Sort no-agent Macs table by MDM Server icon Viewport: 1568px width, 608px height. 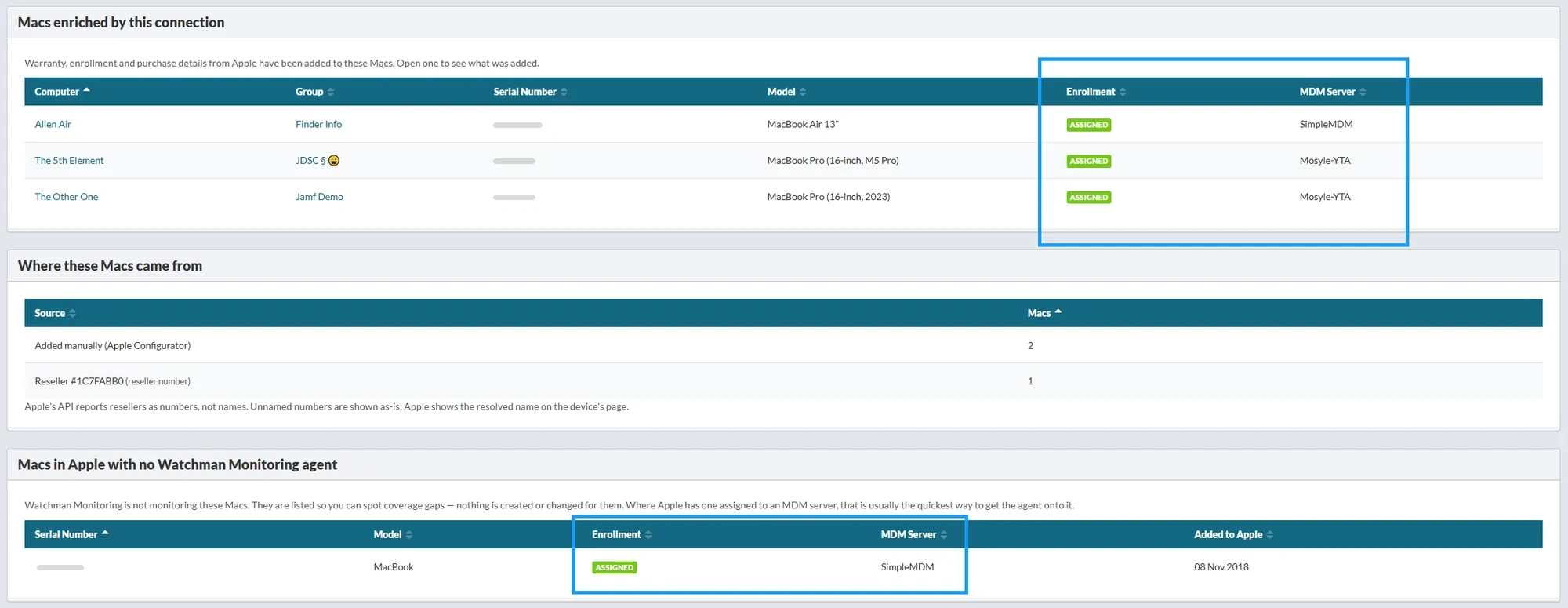tap(944, 534)
